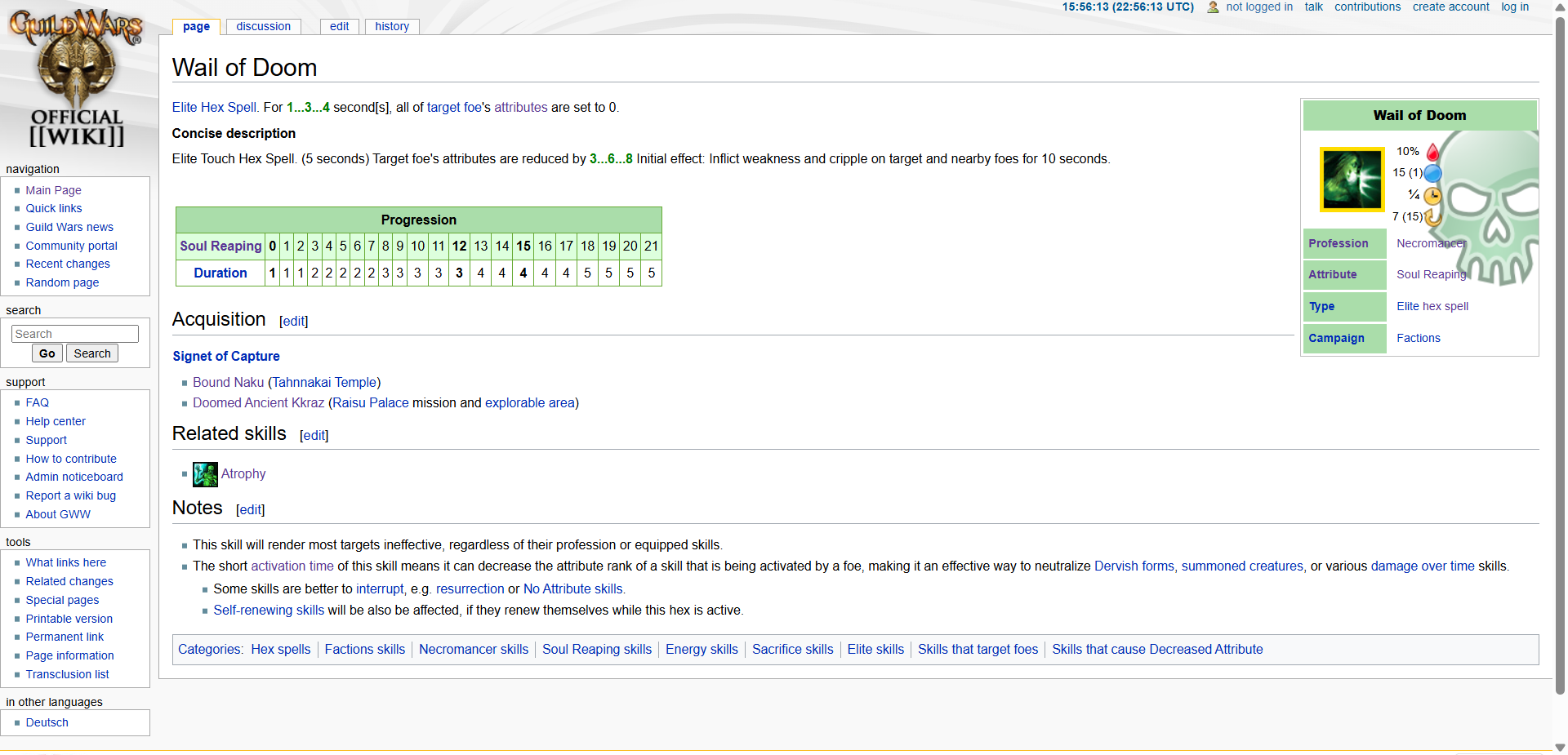This screenshot has width=1568, height=755.
Task: Click the activation time link in Notes
Action: pos(292,566)
